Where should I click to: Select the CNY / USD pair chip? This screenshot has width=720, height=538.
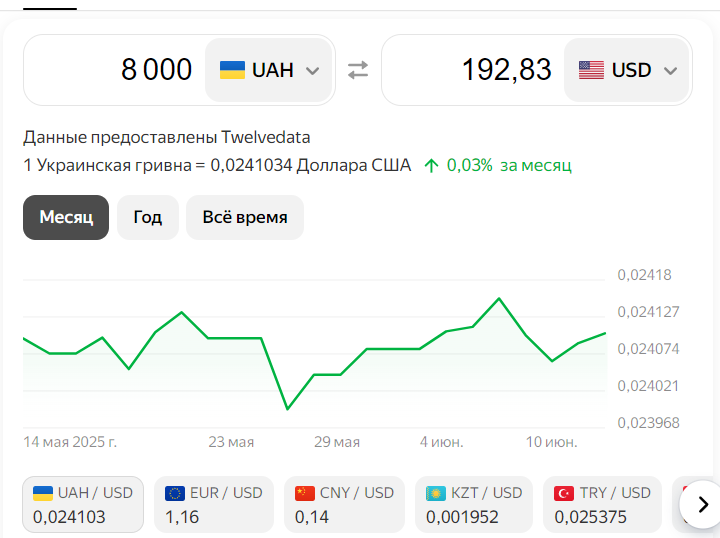pos(344,504)
